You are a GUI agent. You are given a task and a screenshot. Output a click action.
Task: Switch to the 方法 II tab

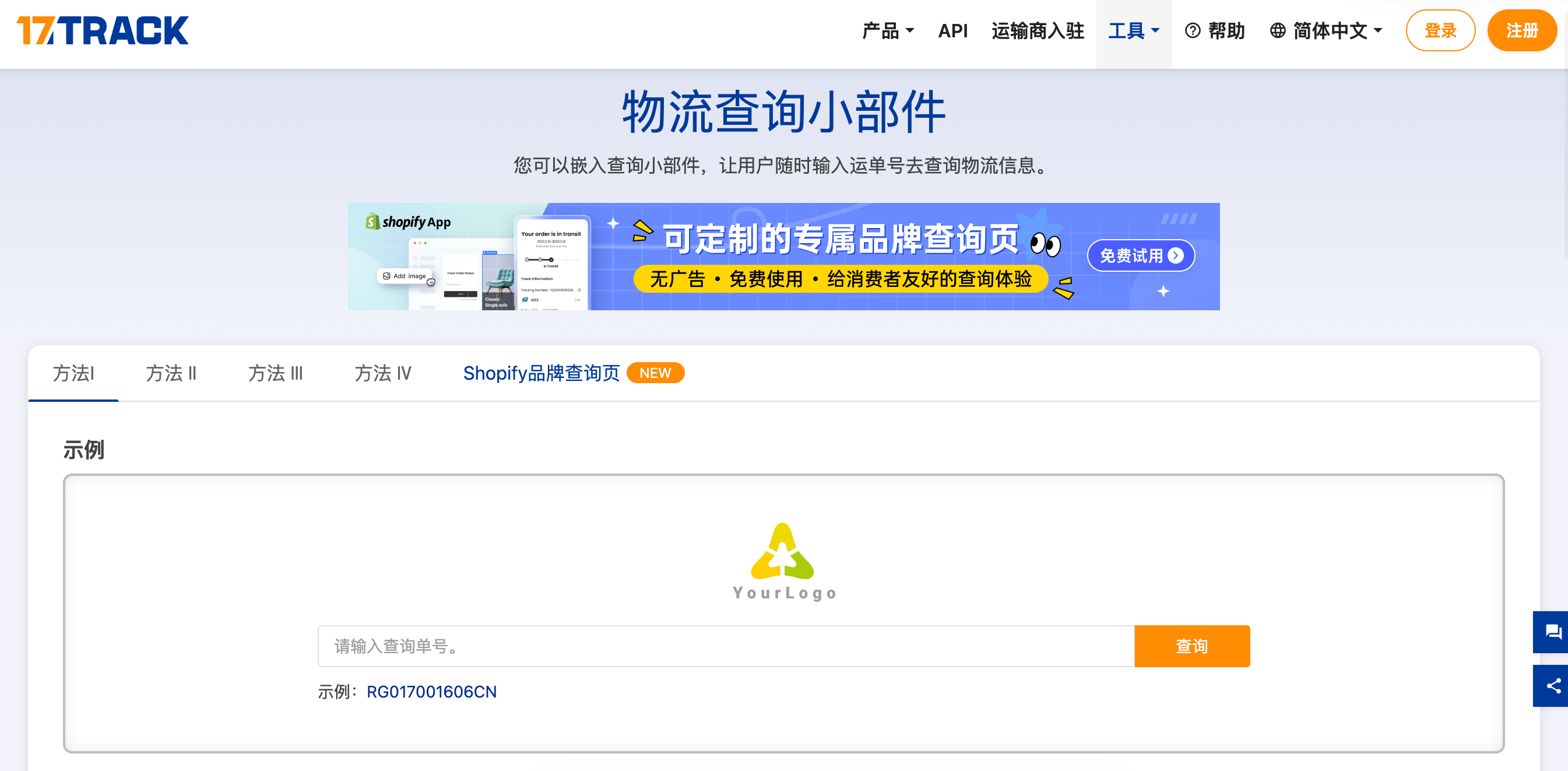(x=171, y=373)
